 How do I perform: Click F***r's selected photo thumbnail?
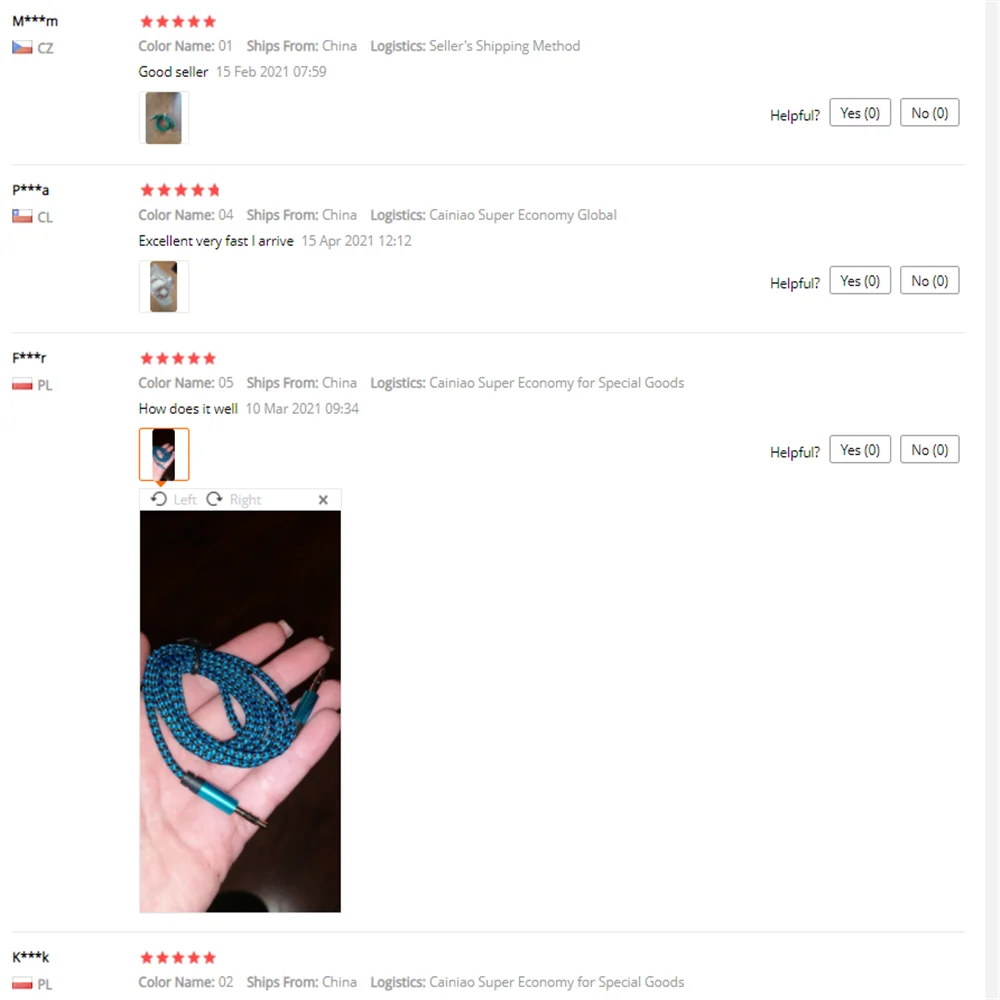point(164,455)
